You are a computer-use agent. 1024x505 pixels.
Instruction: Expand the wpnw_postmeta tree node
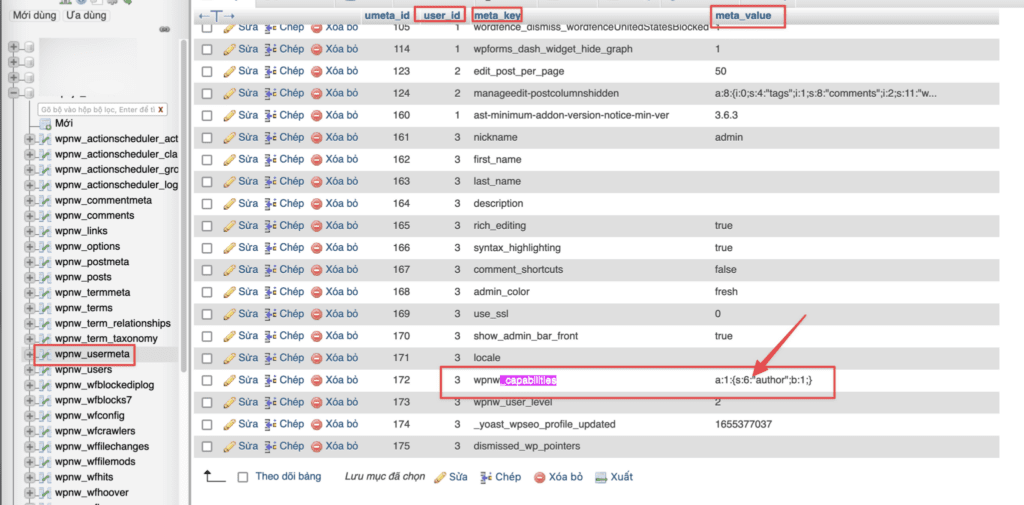tap(29, 261)
